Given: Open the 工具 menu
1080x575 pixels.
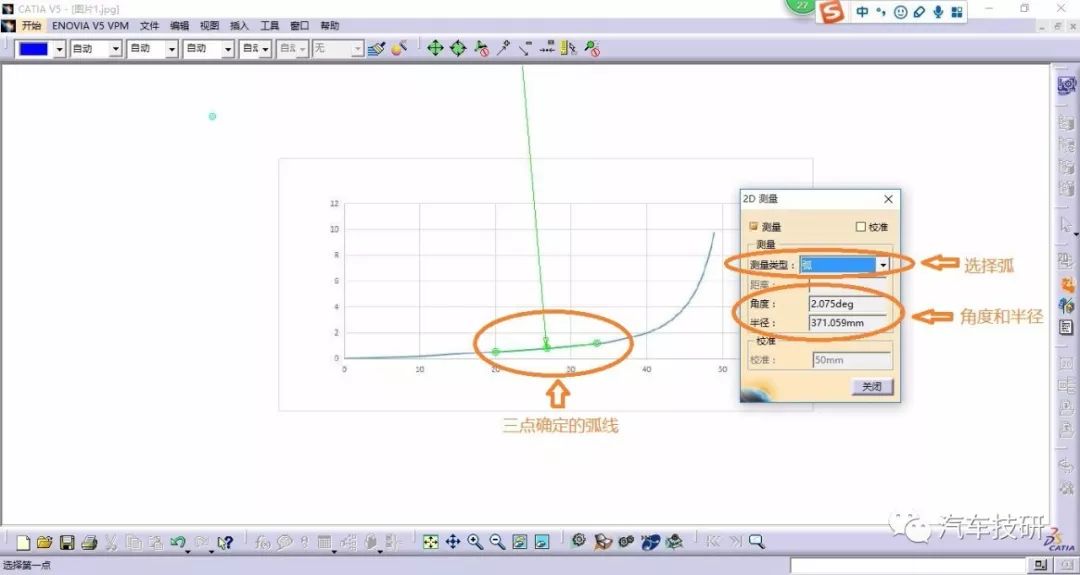Looking at the screenshot, I should (x=269, y=25).
